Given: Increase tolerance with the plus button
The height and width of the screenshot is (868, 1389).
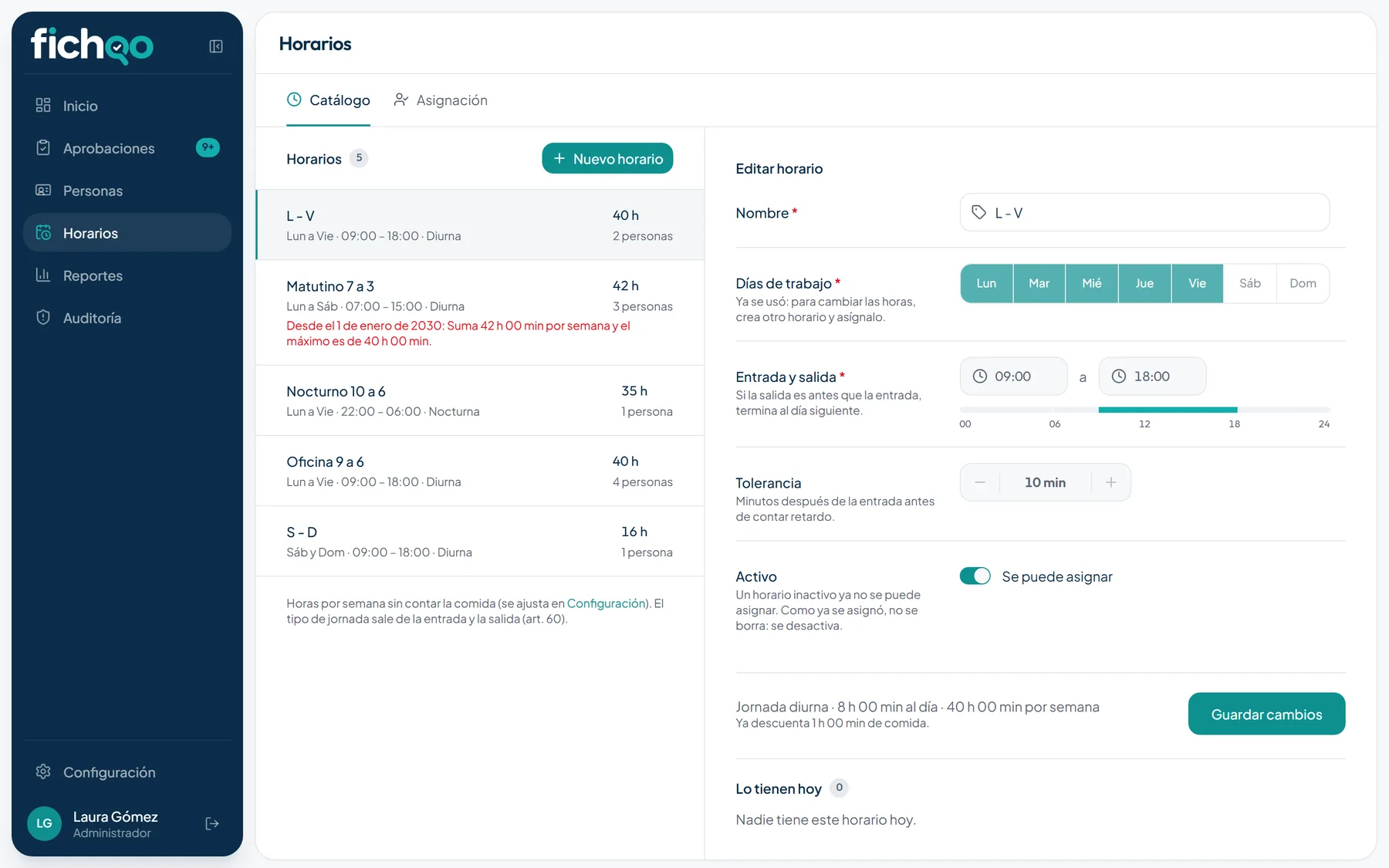Looking at the screenshot, I should click(x=1111, y=482).
